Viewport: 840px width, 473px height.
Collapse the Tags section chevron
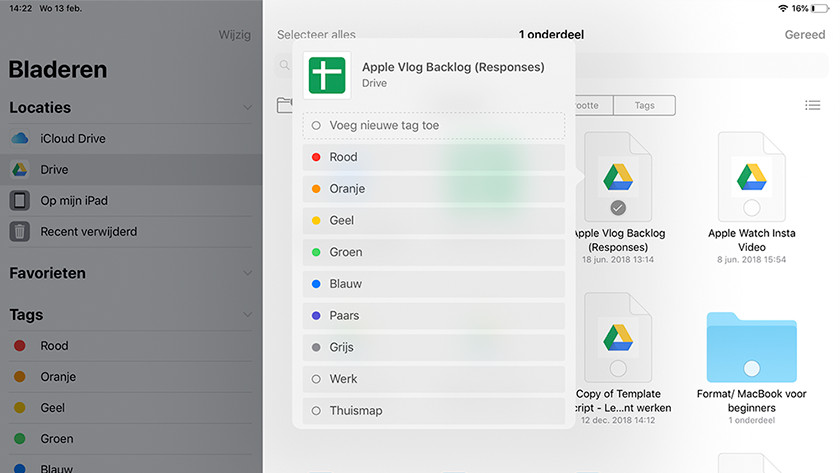click(x=247, y=315)
